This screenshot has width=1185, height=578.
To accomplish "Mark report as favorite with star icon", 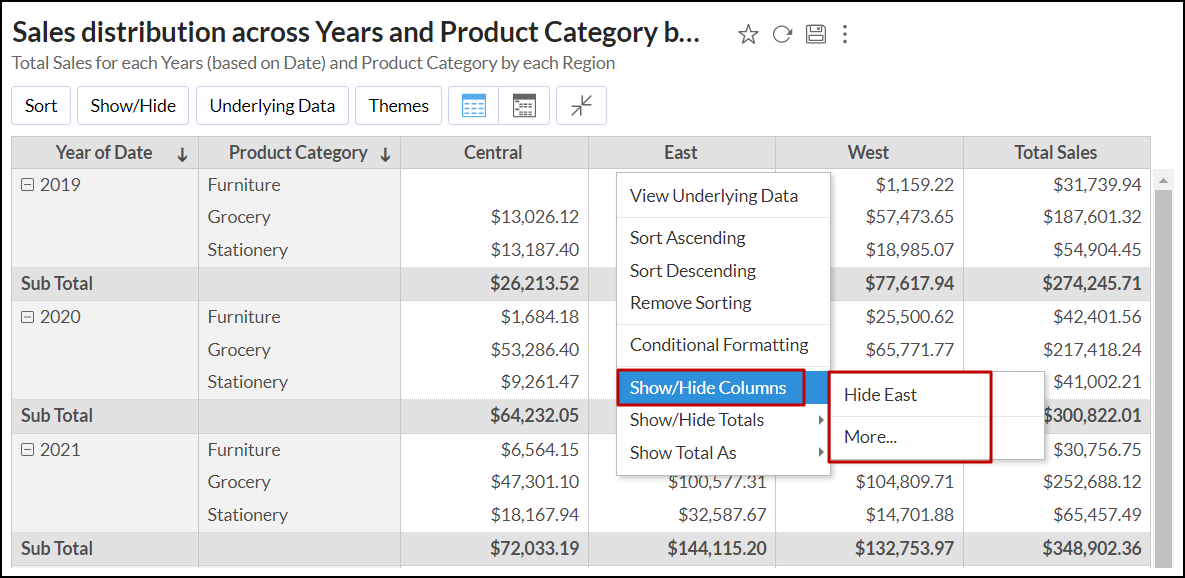I will [748, 35].
